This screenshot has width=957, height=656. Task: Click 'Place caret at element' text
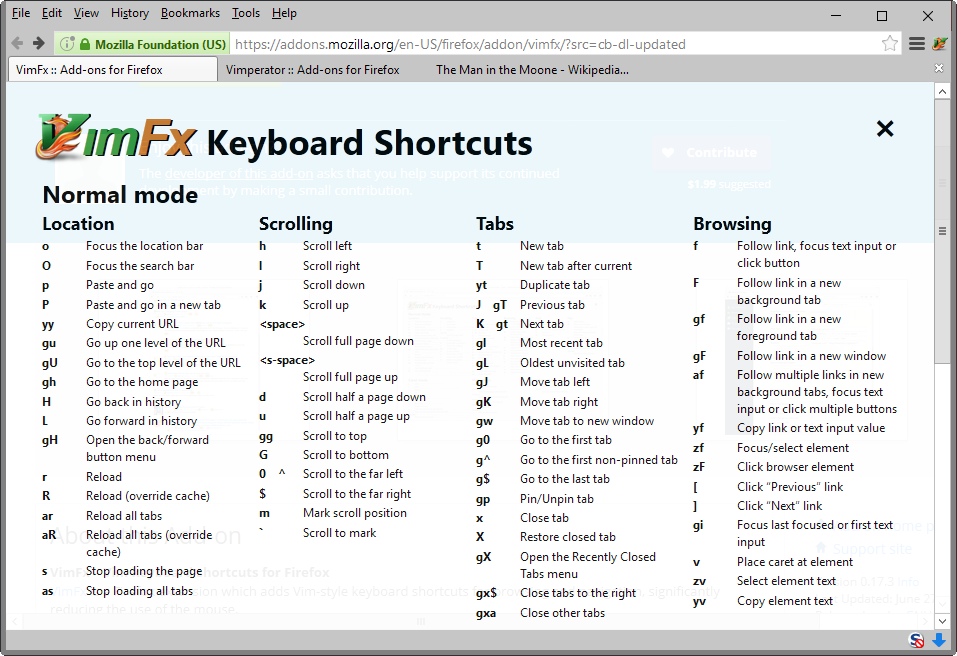(795, 562)
